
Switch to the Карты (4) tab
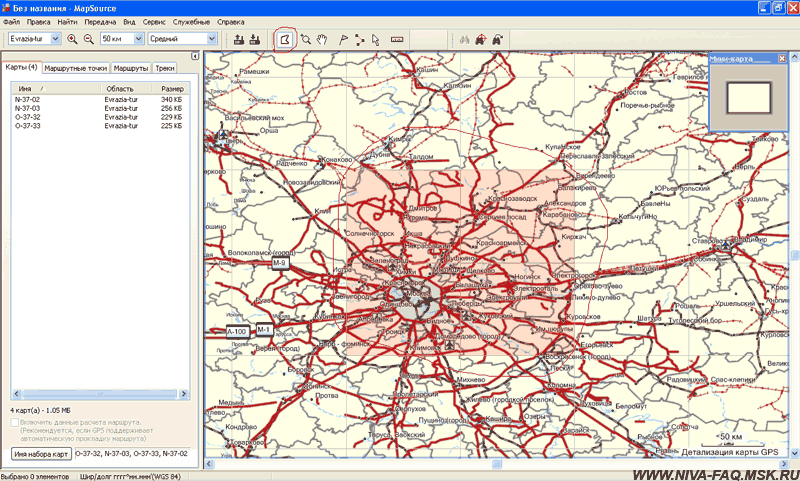tap(21, 67)
